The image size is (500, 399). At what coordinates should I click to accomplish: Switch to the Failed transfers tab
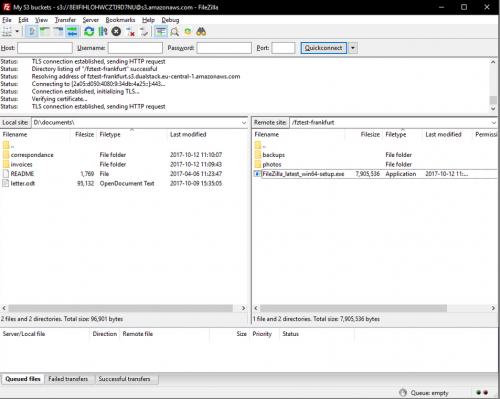click(x=68, y=379)
